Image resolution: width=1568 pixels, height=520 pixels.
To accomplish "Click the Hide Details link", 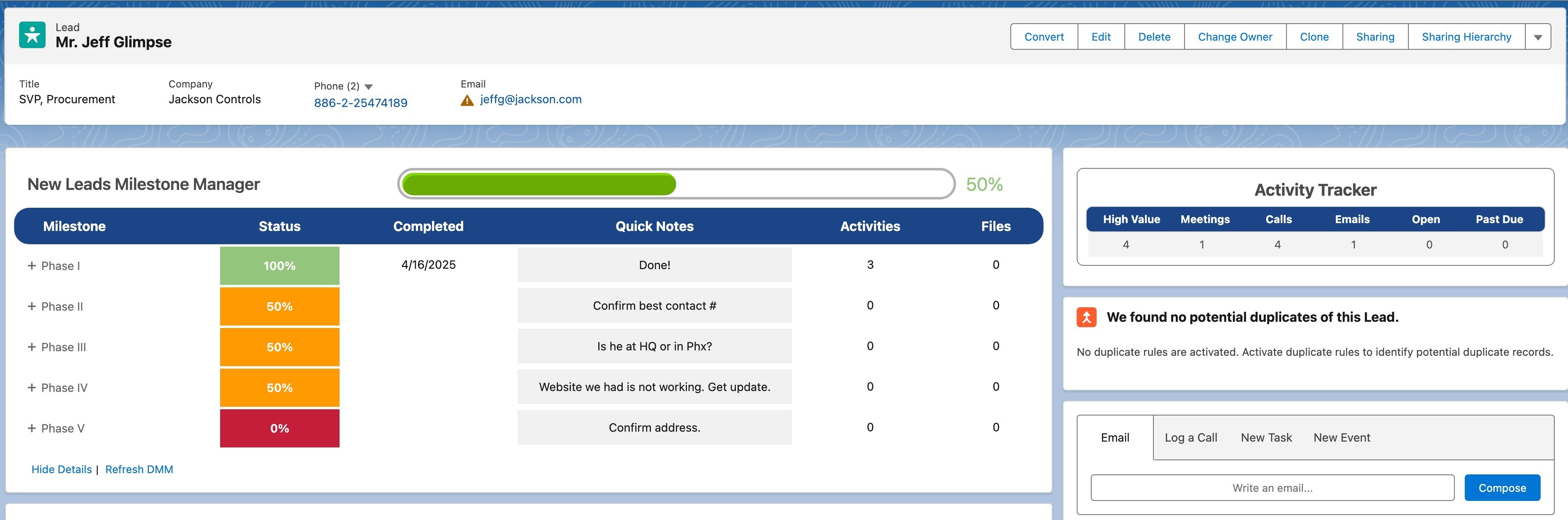I will point(61,469).
